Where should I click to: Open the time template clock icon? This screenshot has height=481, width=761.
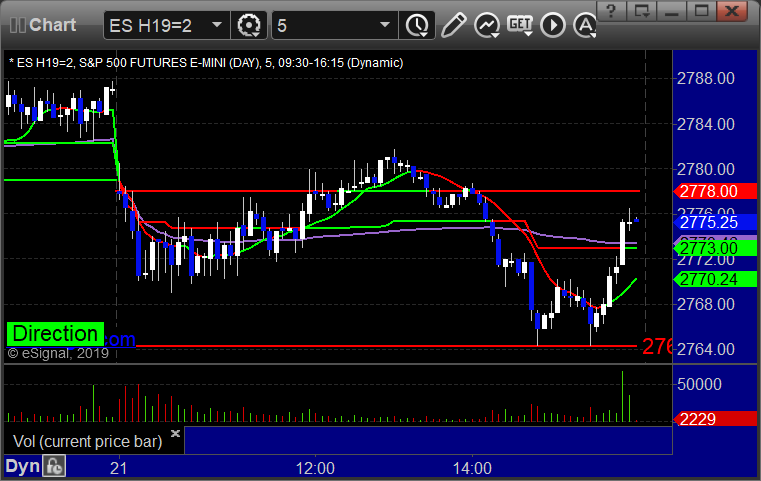[x=417, y=25]
